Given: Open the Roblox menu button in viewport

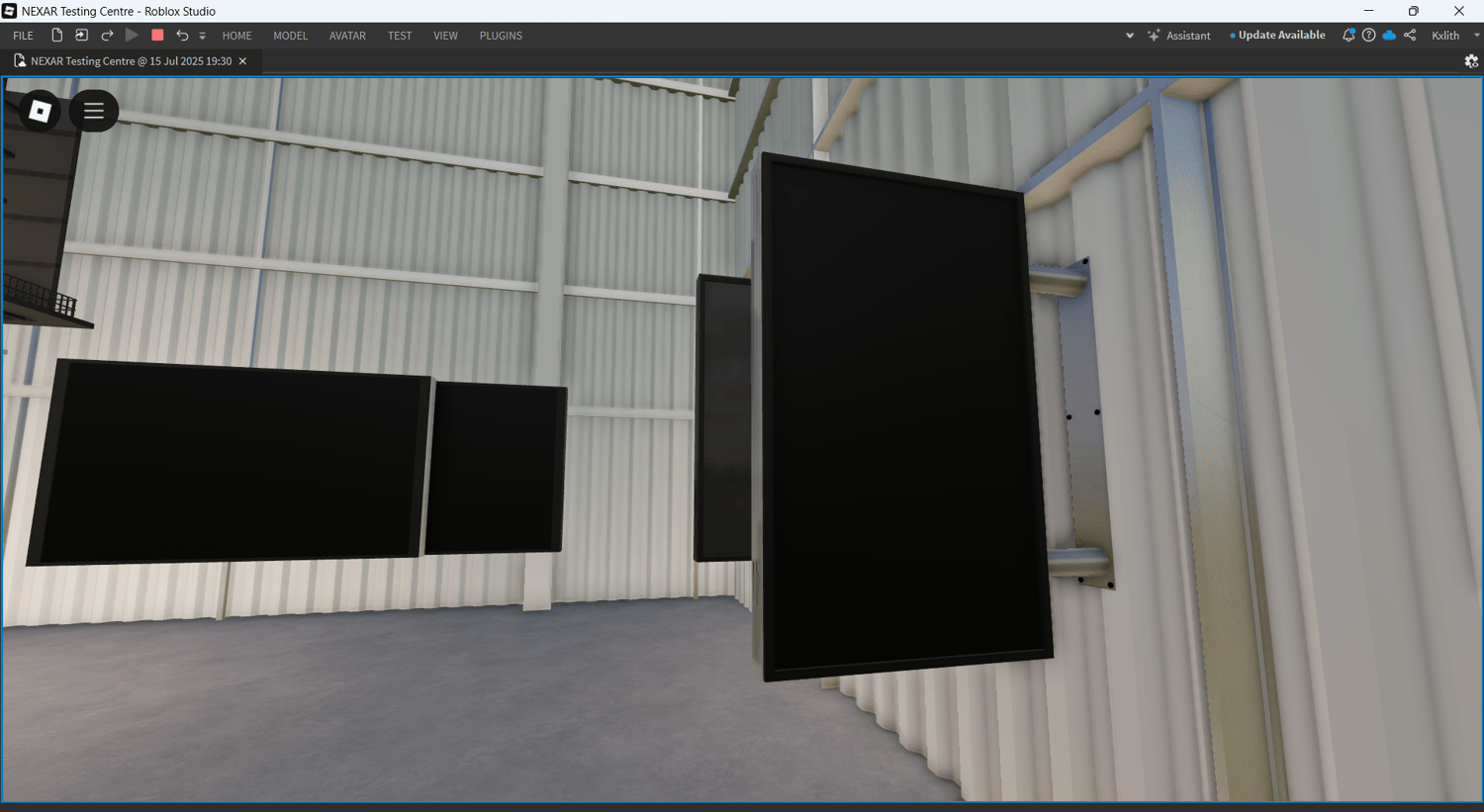Looking at the screenshot, I should click(x=41, y=111).
